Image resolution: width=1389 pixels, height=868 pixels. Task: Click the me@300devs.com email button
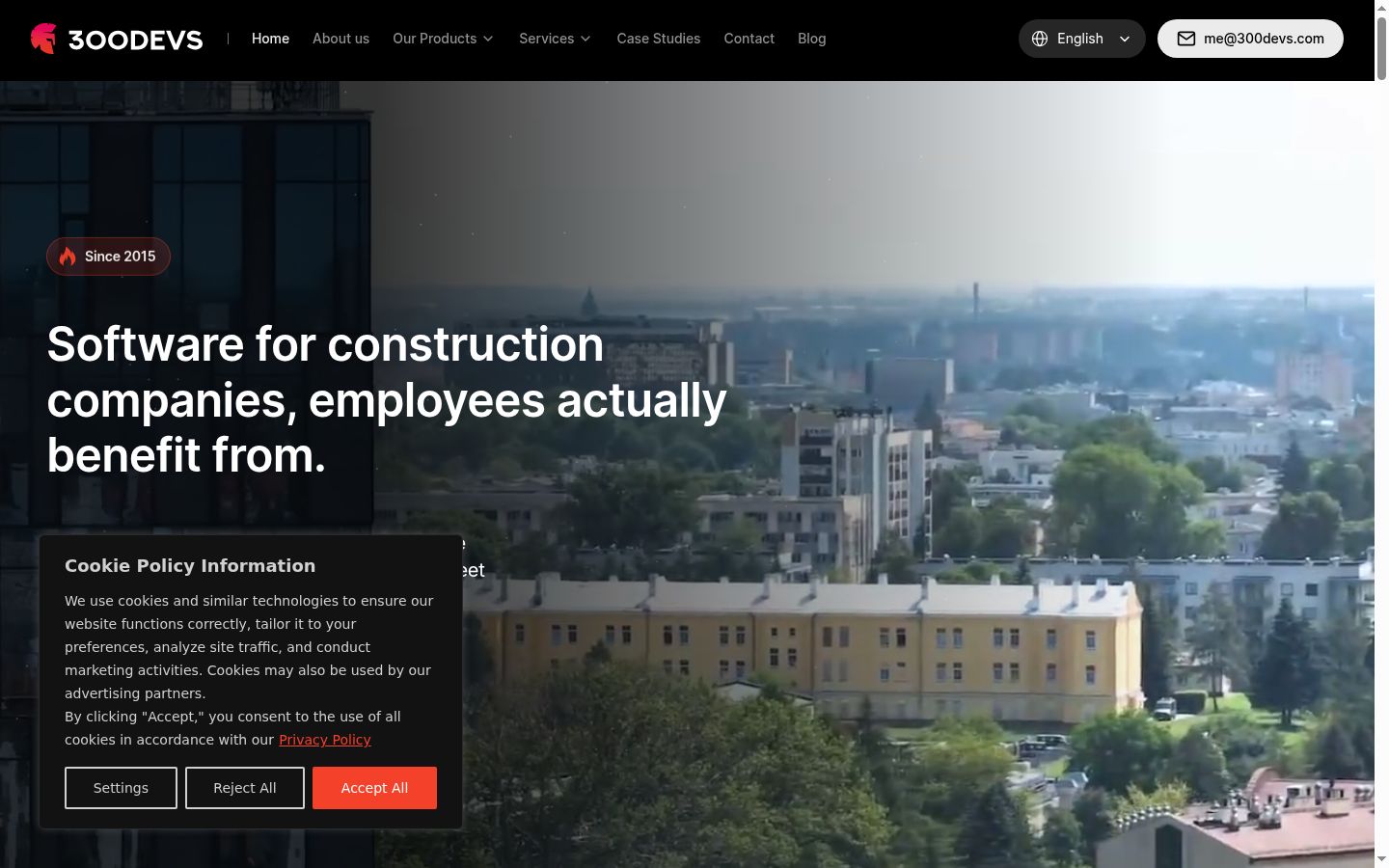(x=1250, y=39)
